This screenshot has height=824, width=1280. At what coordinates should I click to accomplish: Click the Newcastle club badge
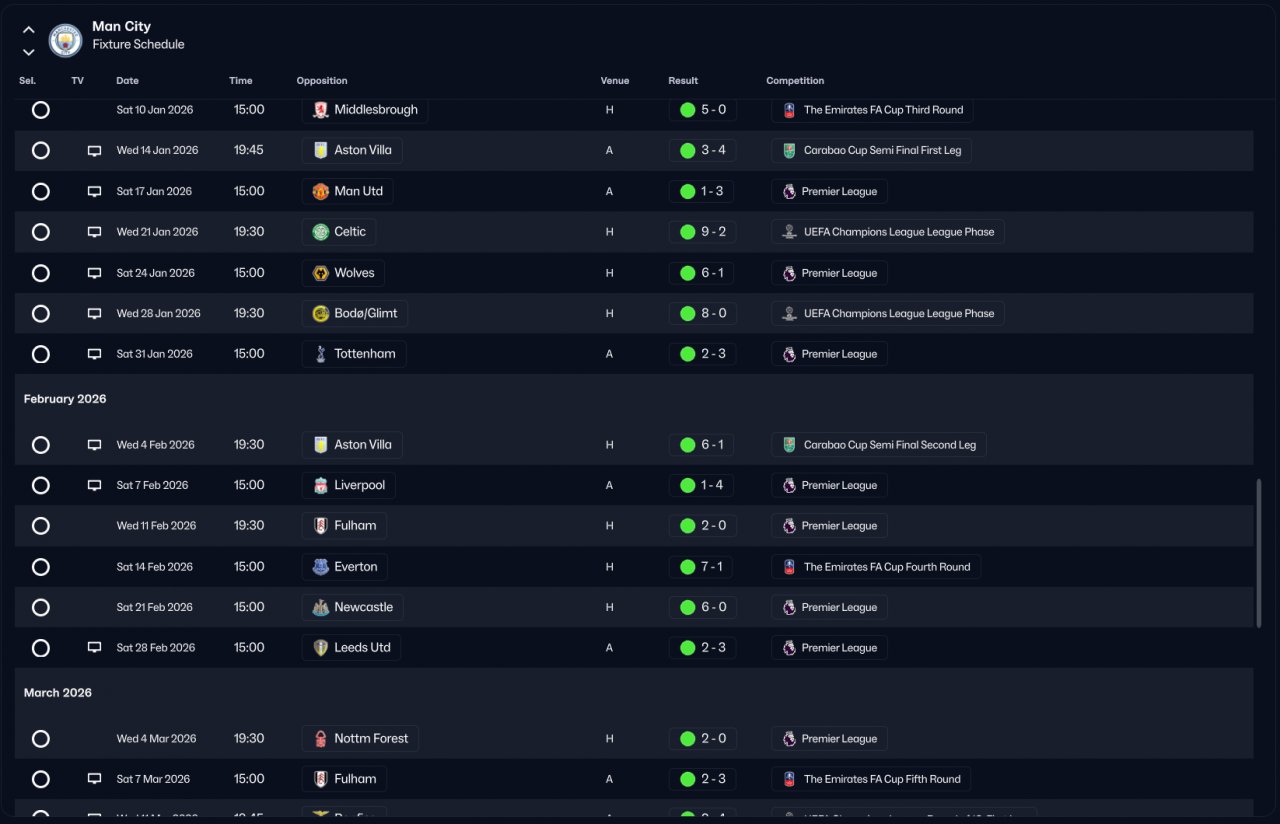320,607
